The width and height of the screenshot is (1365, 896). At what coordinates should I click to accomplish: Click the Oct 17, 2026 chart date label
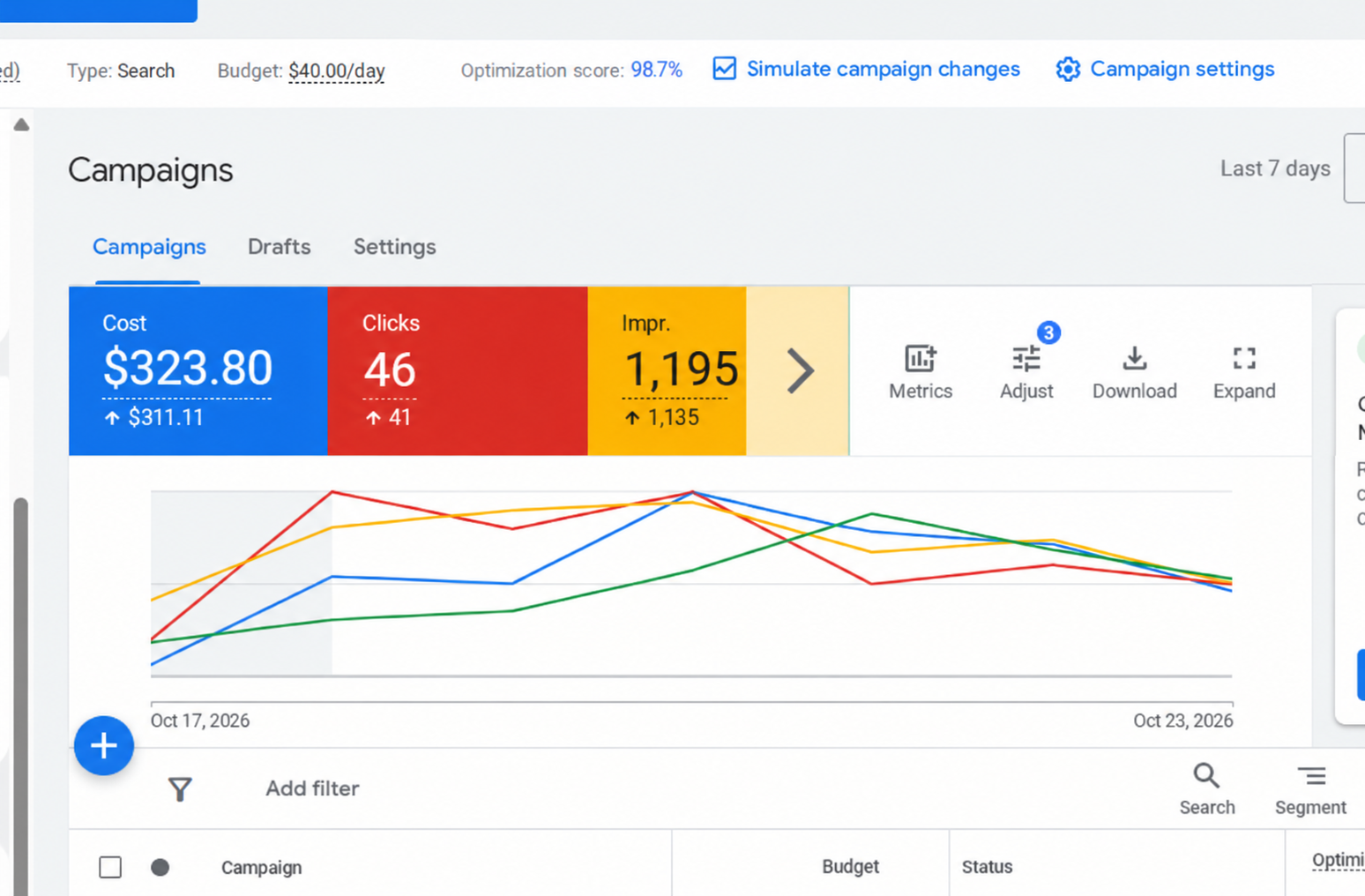[x=200, y=721]
